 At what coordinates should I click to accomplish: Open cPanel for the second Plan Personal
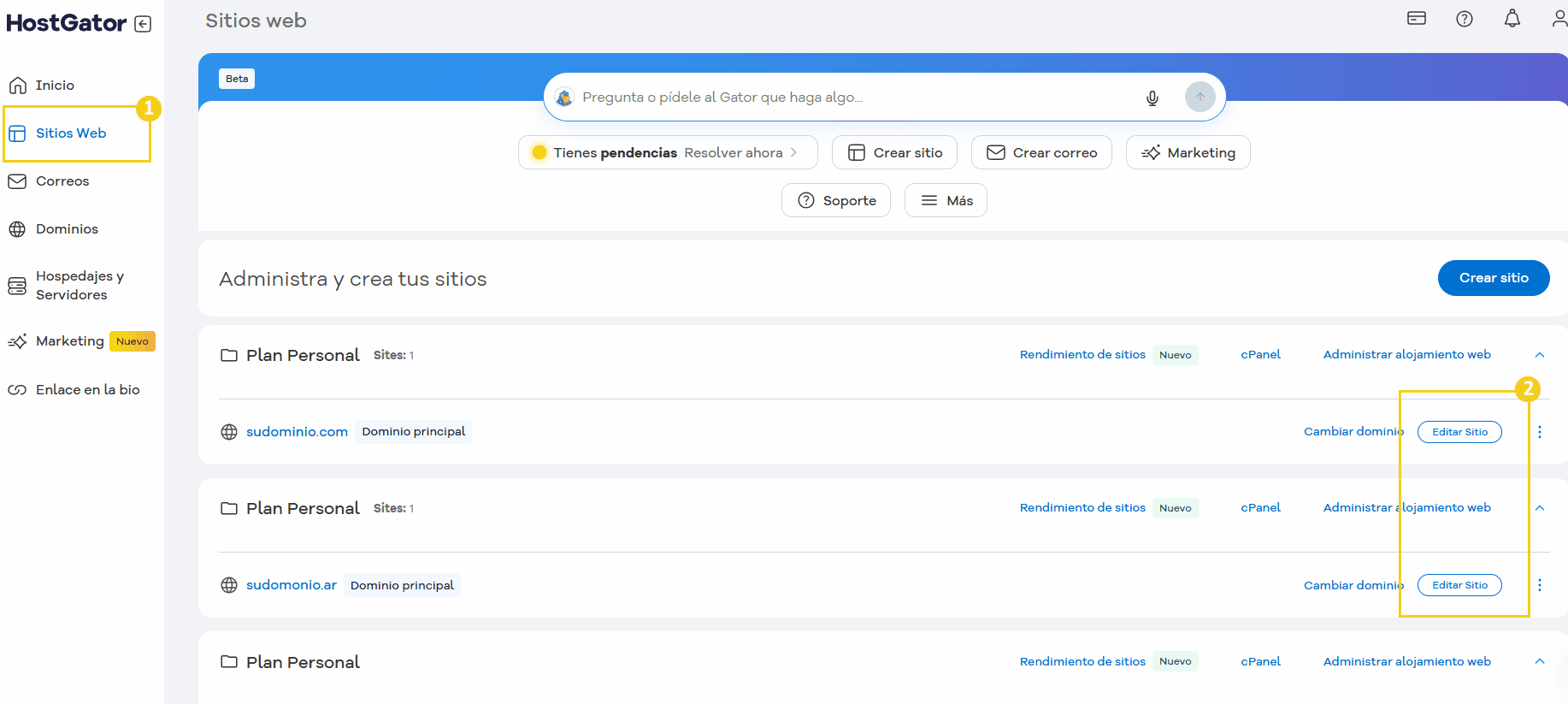(x=1260, y=508)
